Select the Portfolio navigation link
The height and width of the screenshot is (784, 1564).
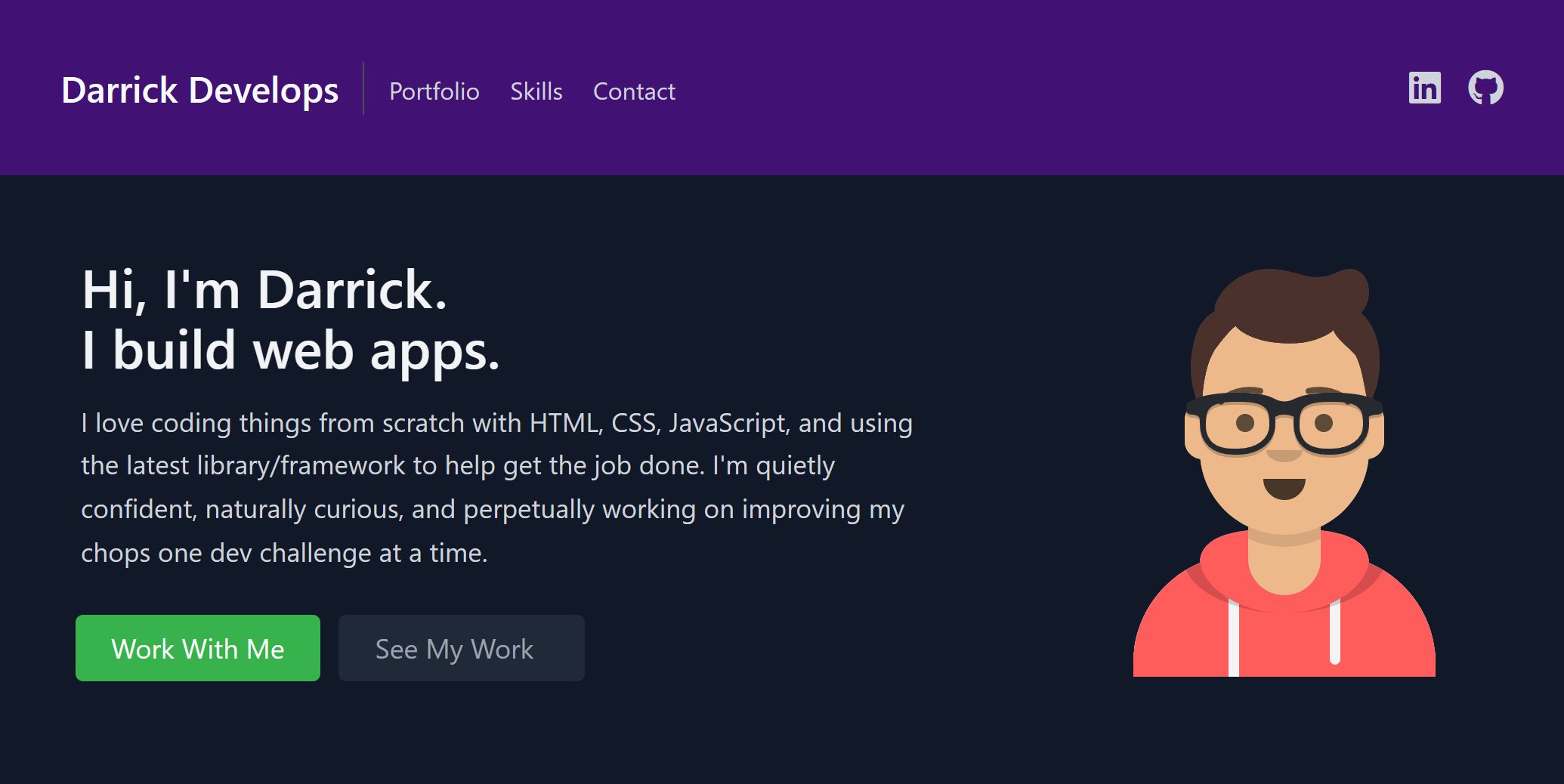point(434,91)
